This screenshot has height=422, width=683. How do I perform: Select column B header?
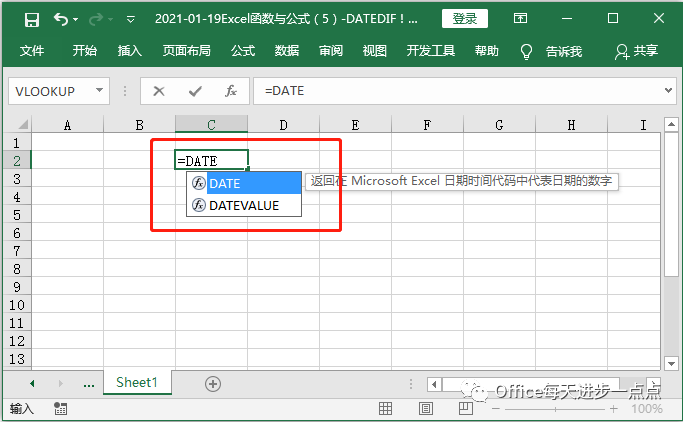[139, 125]
